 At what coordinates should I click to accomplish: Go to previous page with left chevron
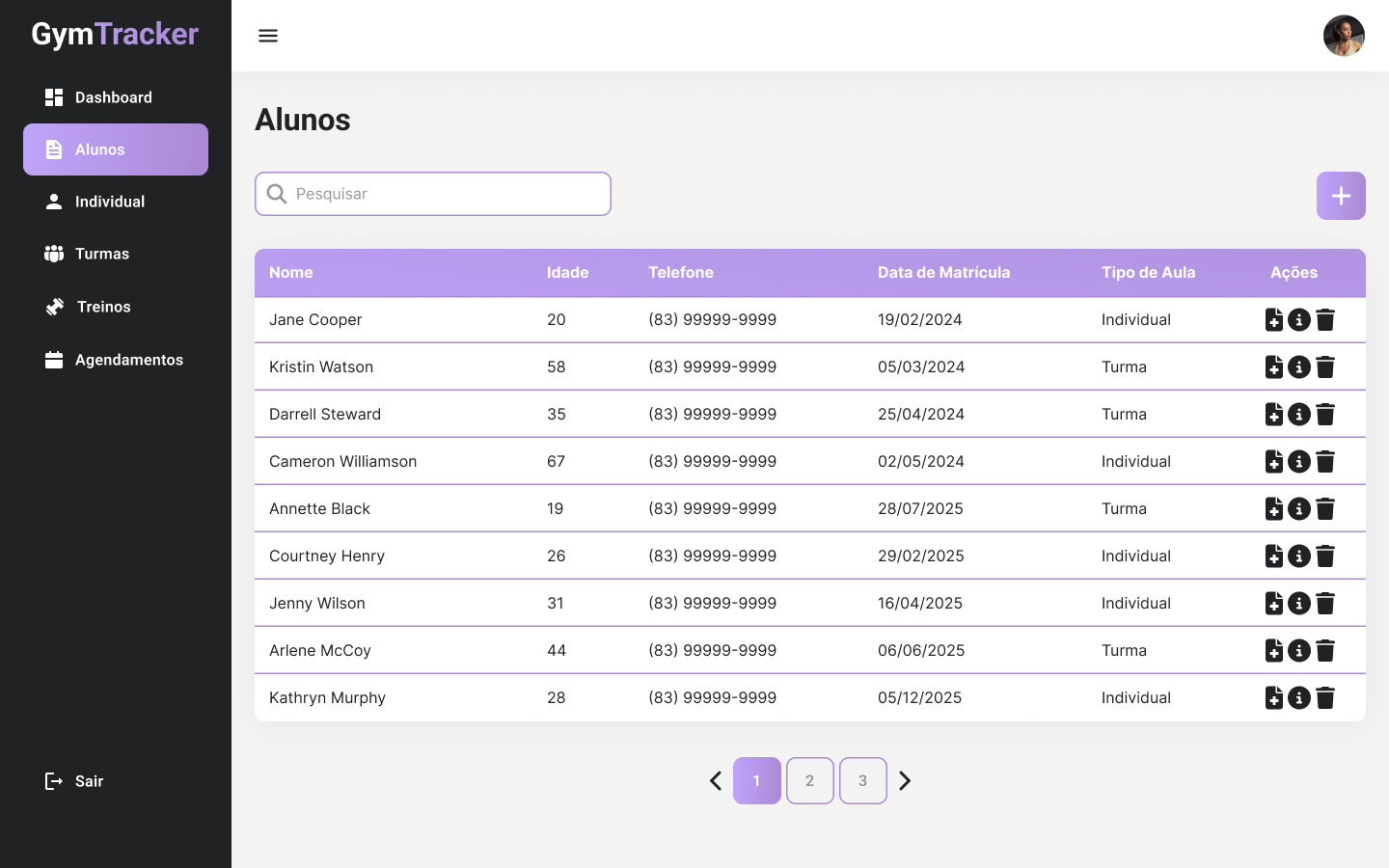[x=716, y=781]
